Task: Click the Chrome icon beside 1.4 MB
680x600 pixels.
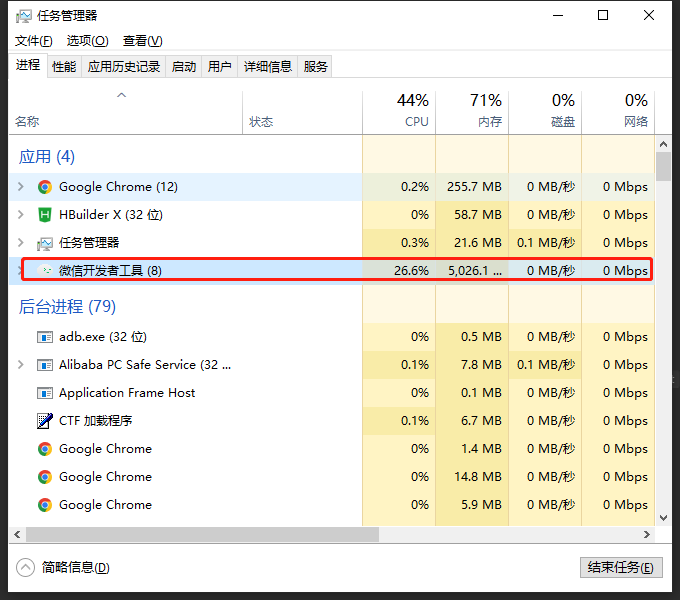Action: 45,449
